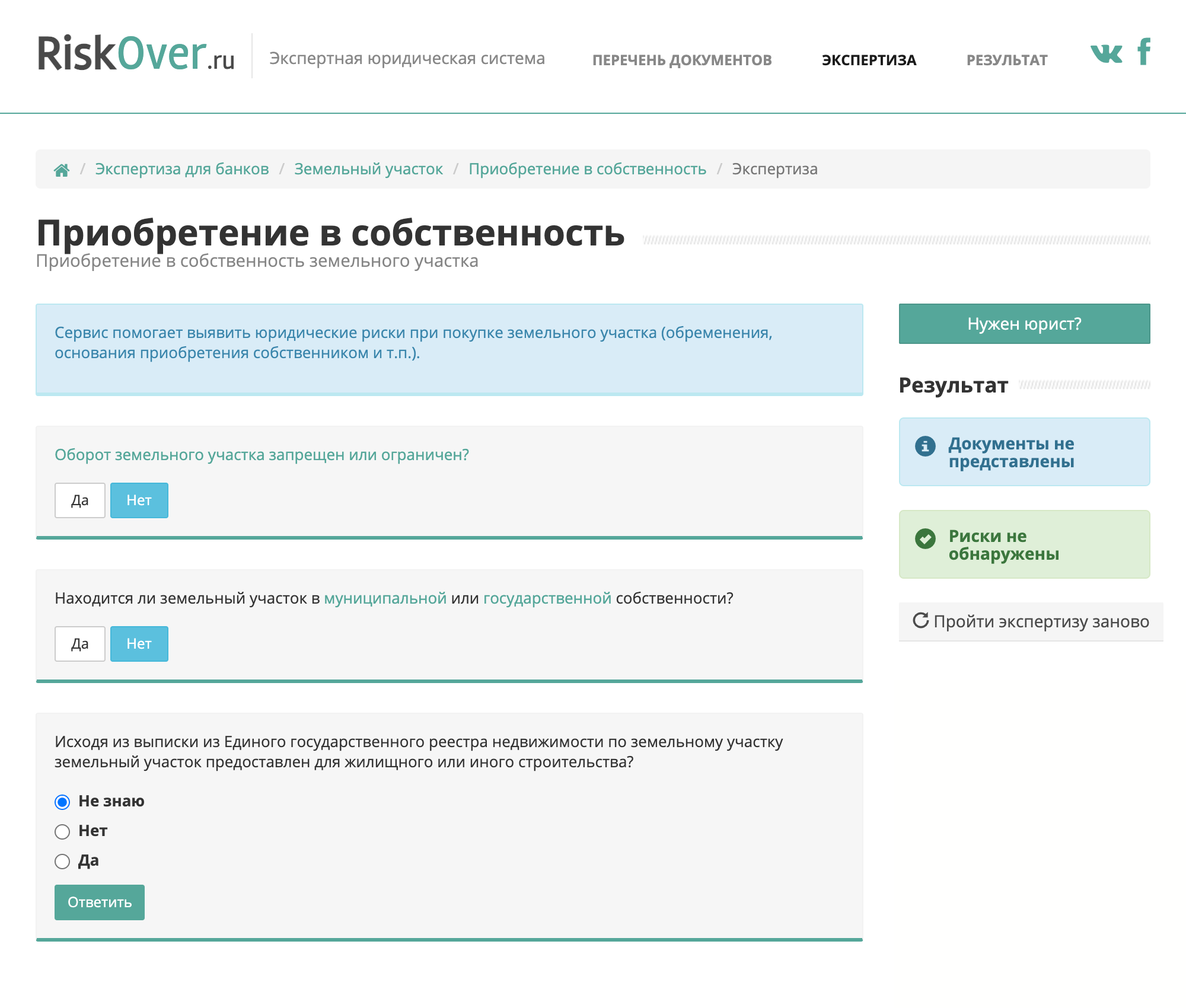Screen dimensions: 1186x1008
Task: Choose 'Да' for the municipal ownership question
Action: (80, 644)
